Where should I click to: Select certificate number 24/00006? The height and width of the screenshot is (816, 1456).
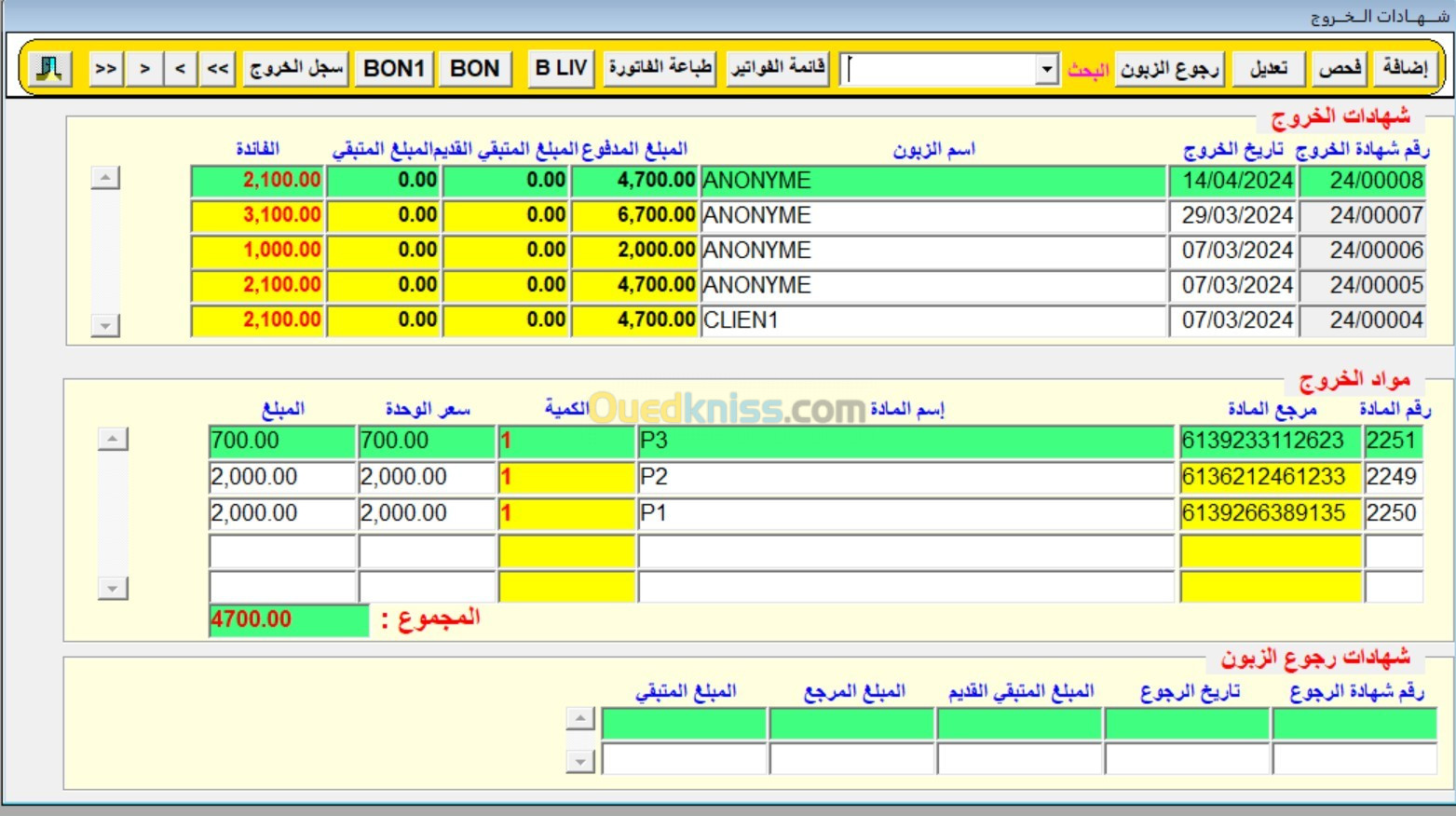point(1363,251)
